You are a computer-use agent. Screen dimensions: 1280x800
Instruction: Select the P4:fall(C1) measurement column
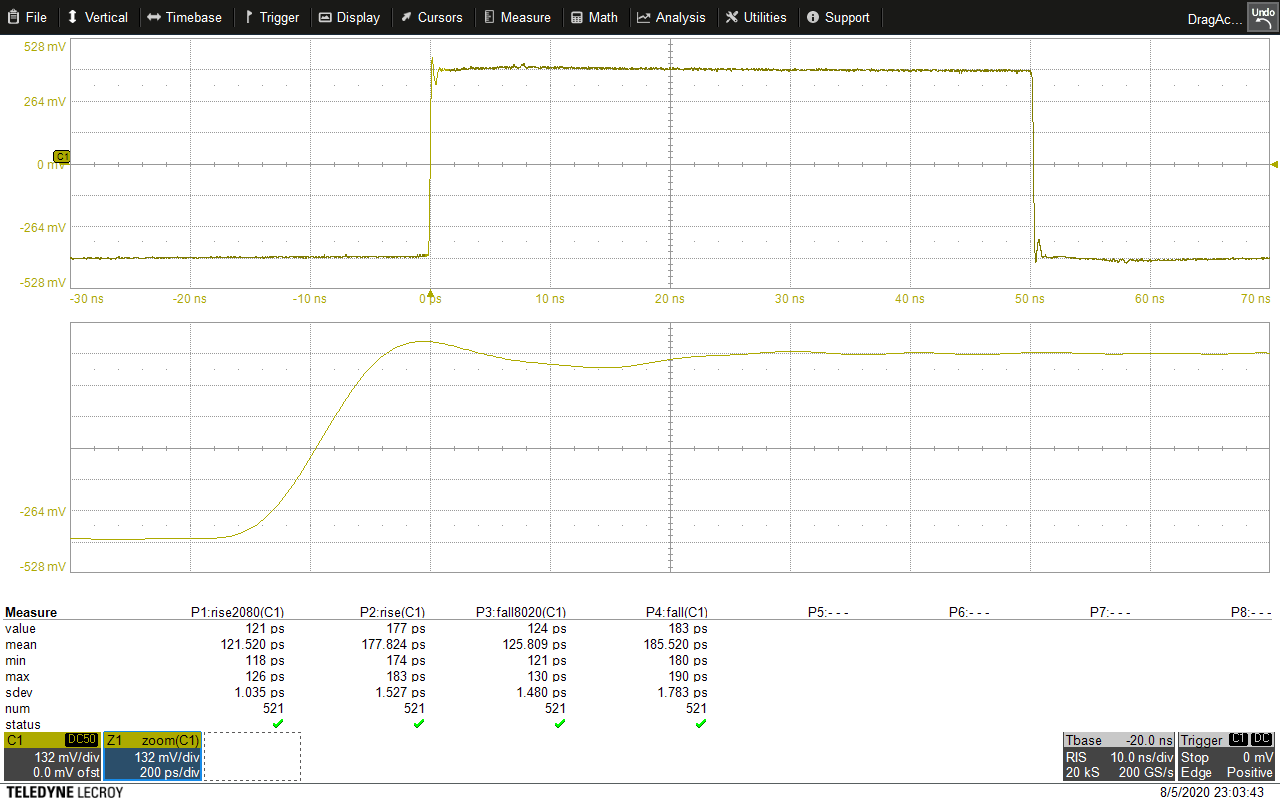[x=677, y=612]
